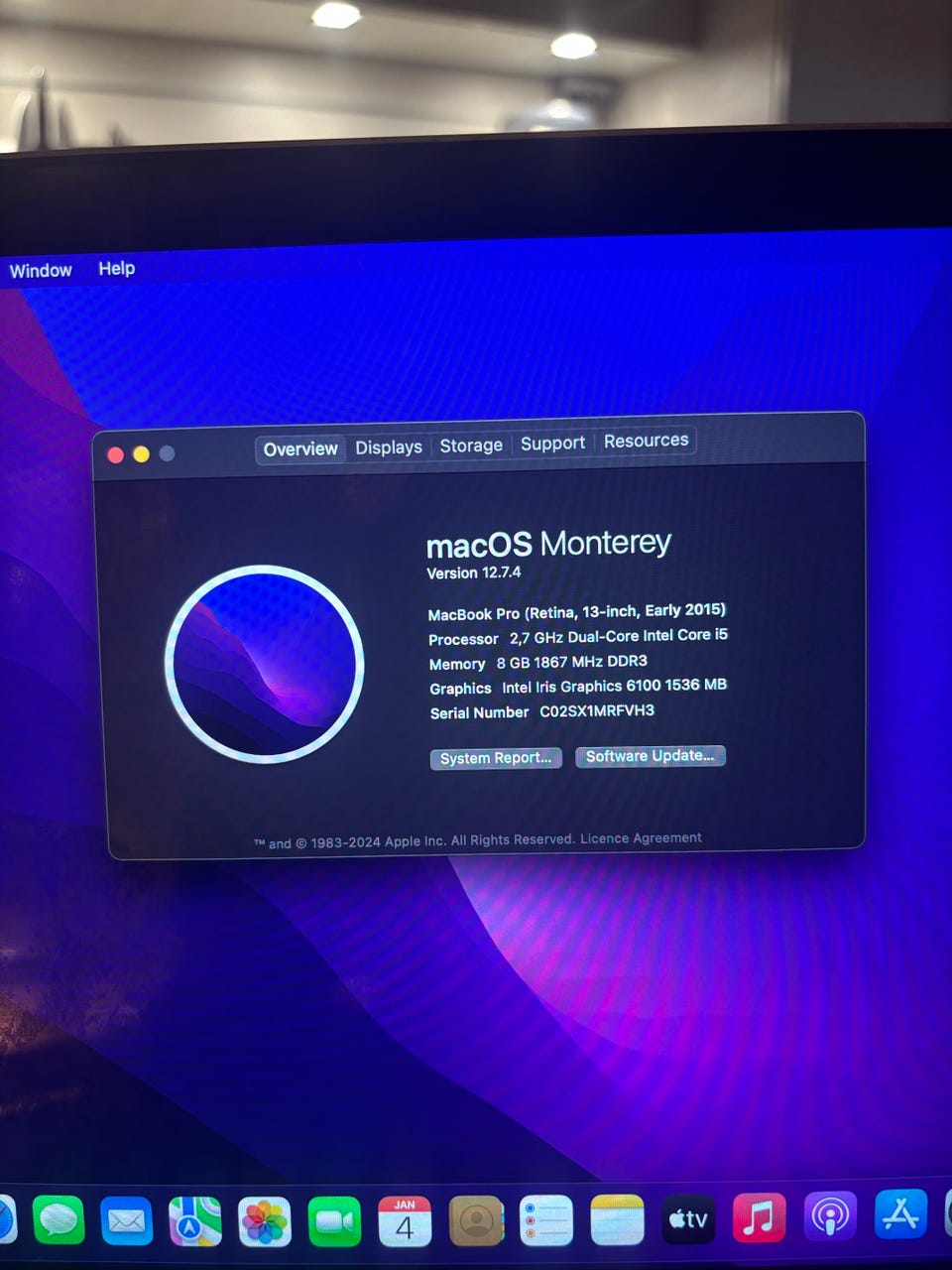Click the graphics value Intel Iris Graphics 6100 1536 MB

tap(614, 686)
